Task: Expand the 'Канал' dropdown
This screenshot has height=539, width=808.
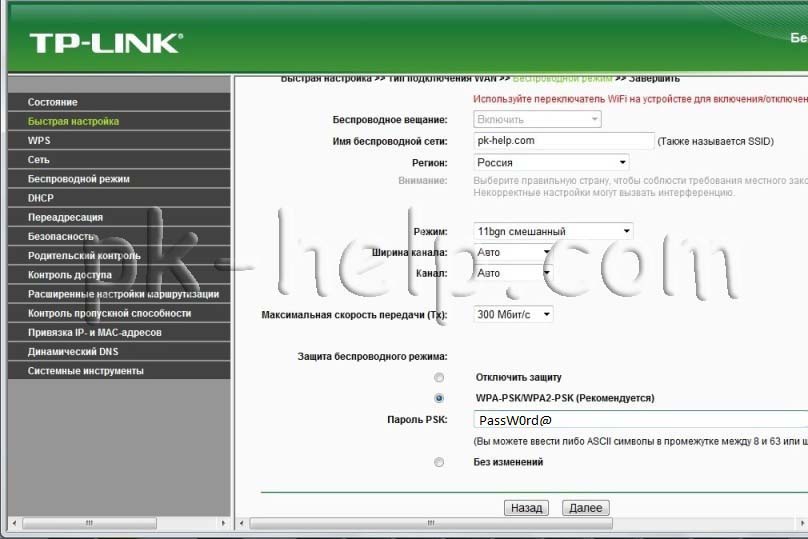Action: click(513, 272)
